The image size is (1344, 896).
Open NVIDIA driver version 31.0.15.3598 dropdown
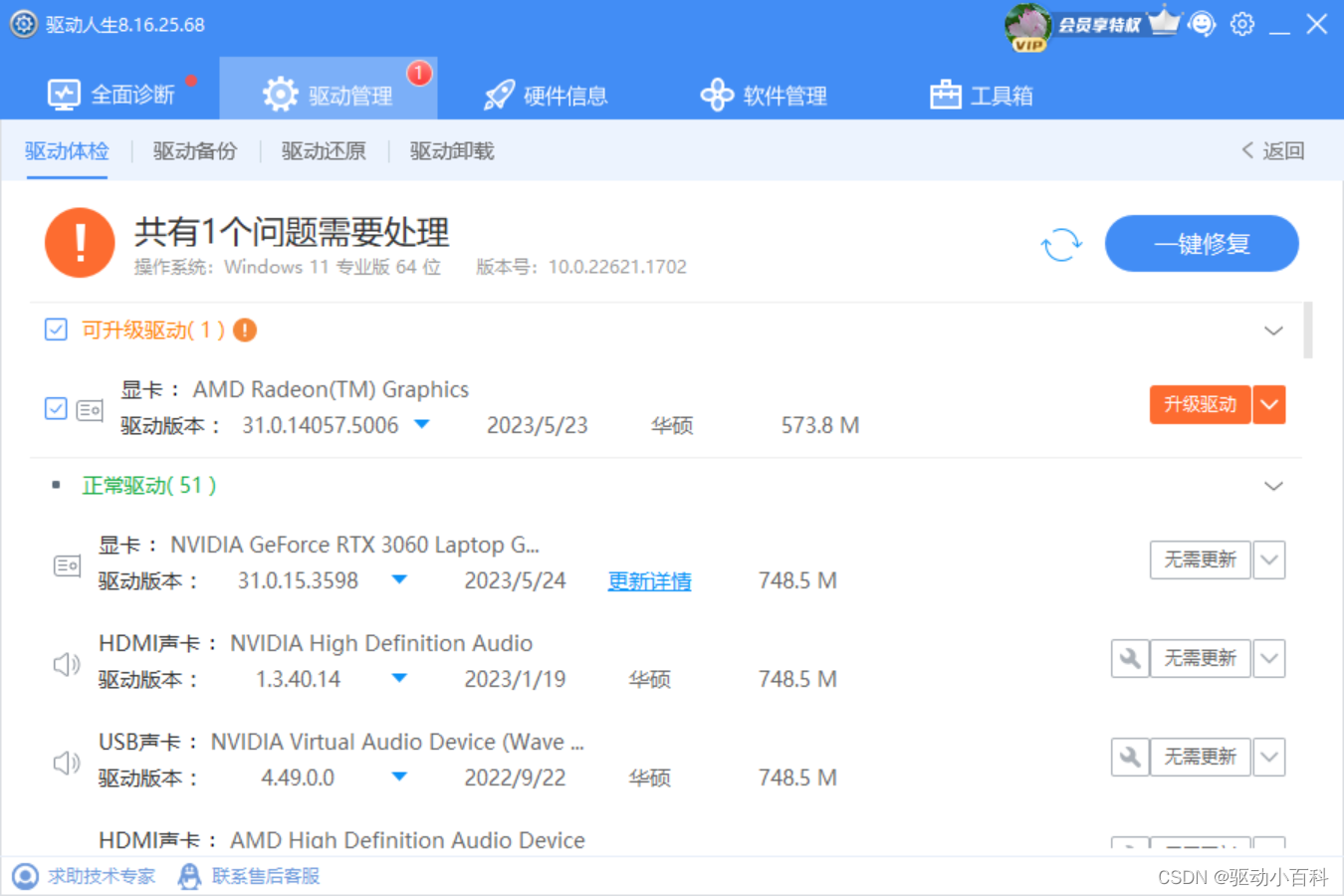tap(399, 579)
